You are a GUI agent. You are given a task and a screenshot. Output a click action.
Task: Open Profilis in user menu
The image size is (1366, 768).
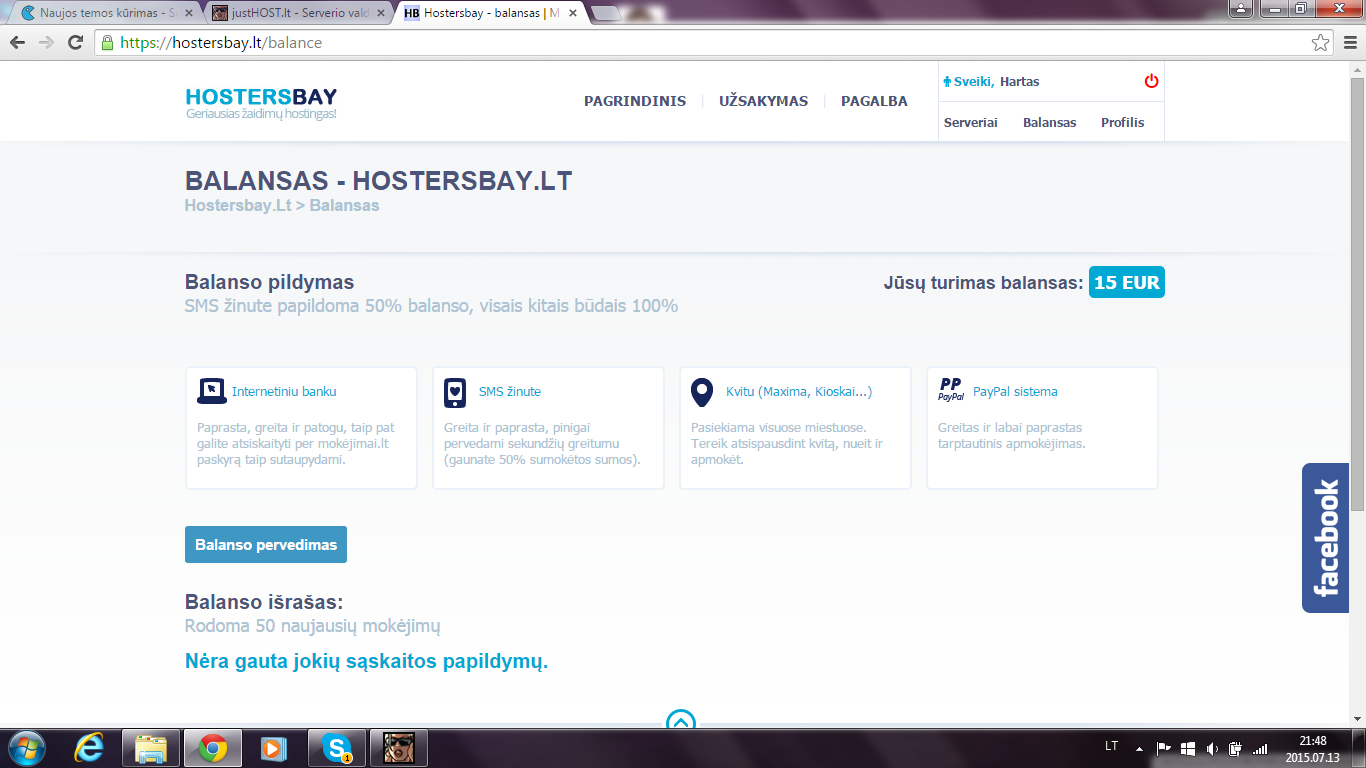1123,122
